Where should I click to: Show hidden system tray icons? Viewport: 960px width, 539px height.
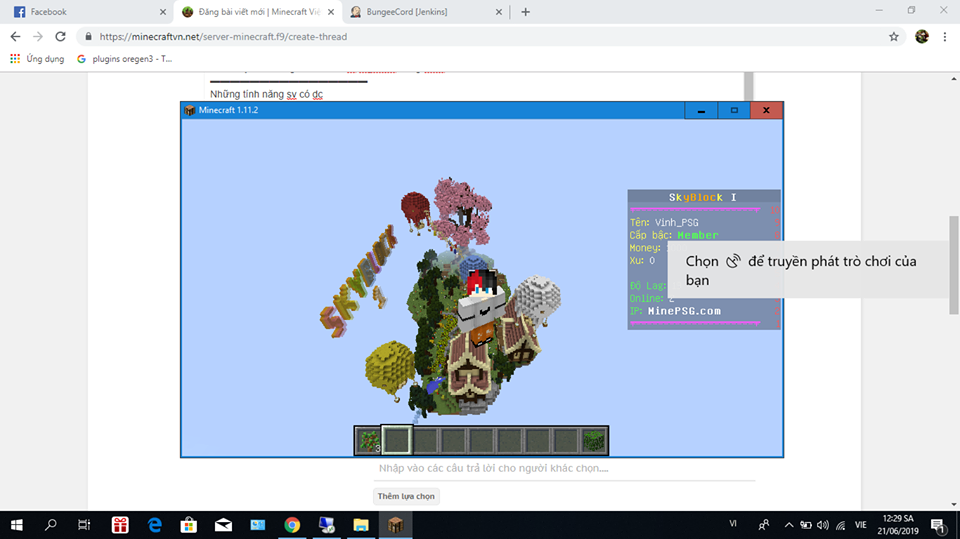click(789, 525)
